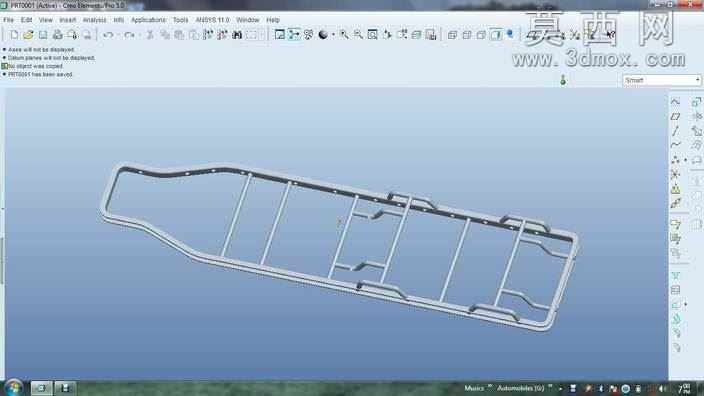Open the reorient view tool
The height and width of the screenshot is (396, 704).
387,35
